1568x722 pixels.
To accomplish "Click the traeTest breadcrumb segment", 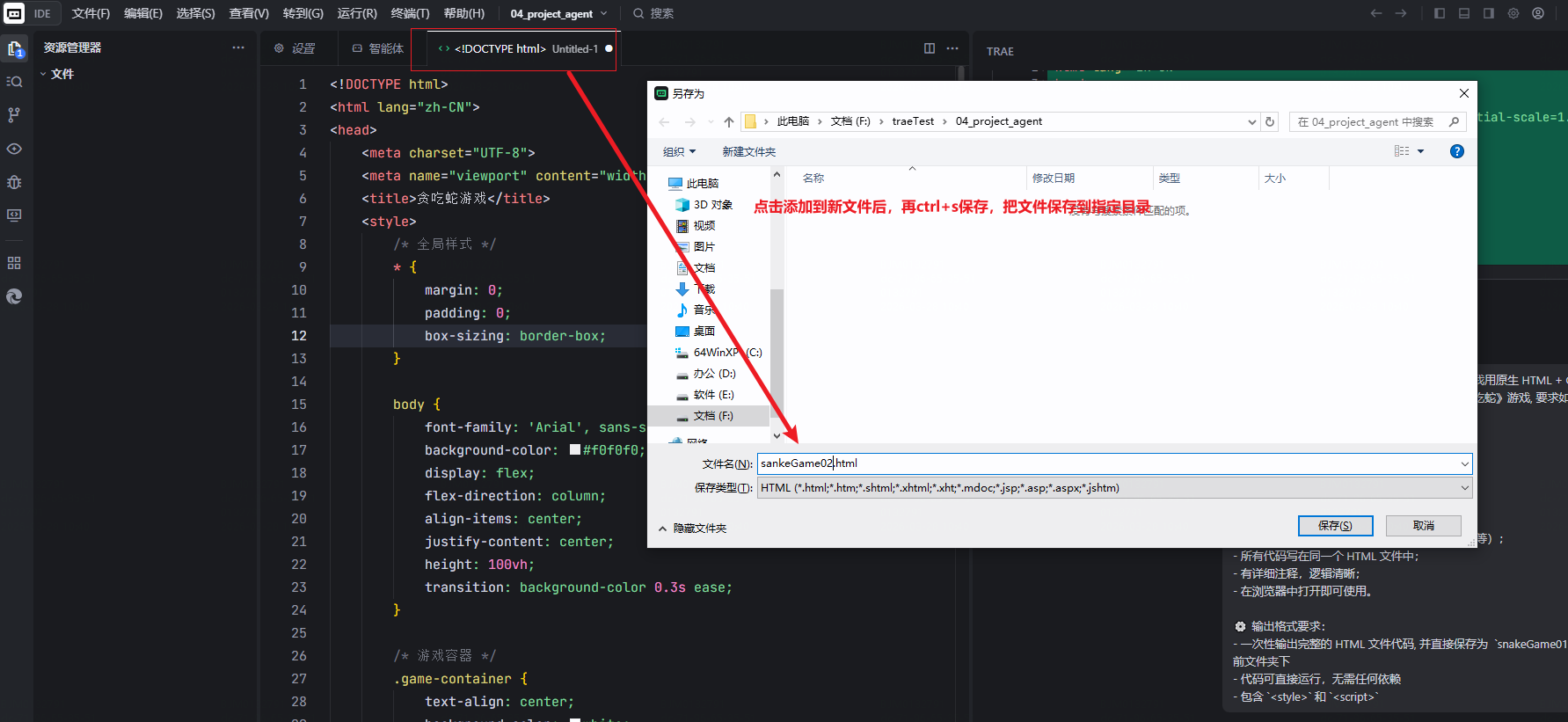I will click(x=913, y=121).
